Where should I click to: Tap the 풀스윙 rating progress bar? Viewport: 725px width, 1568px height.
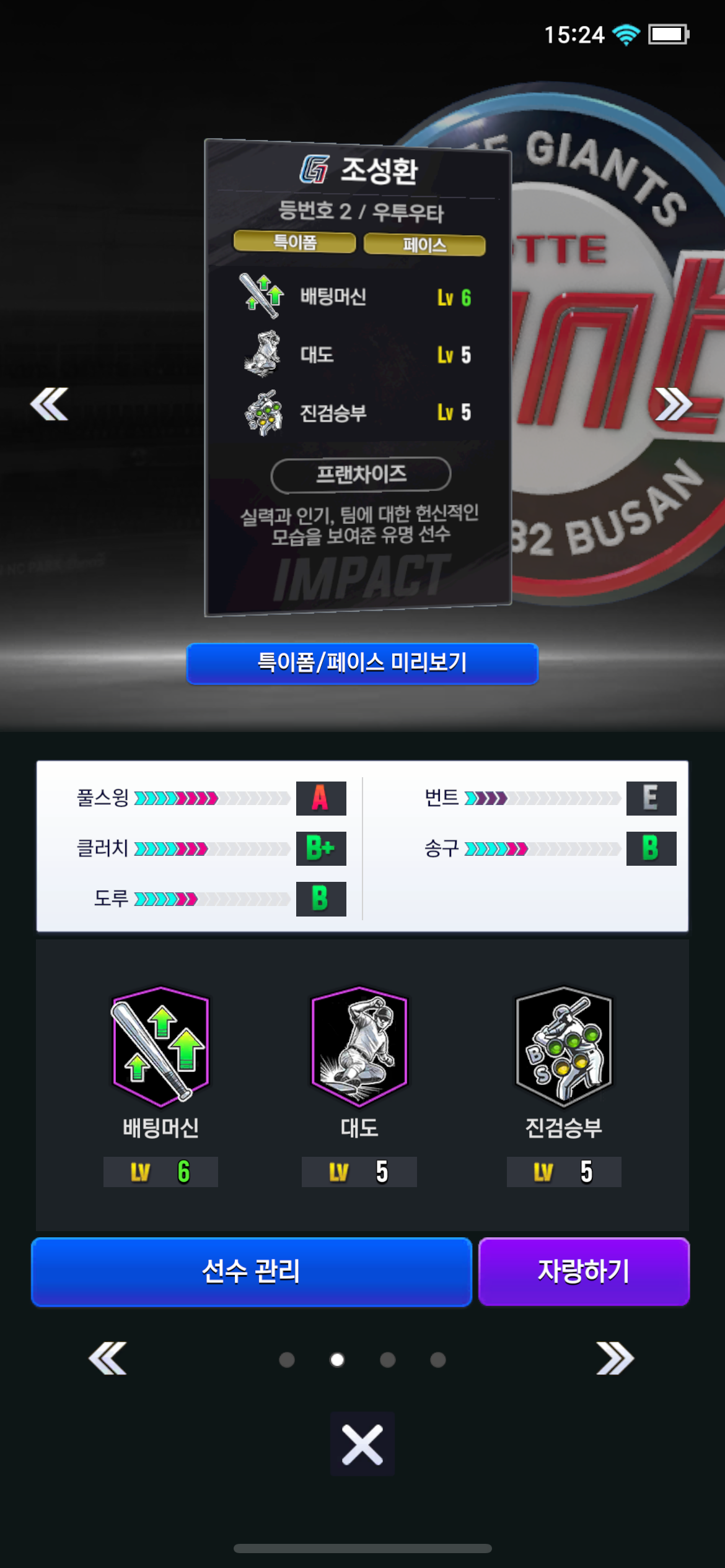[213, 798]
